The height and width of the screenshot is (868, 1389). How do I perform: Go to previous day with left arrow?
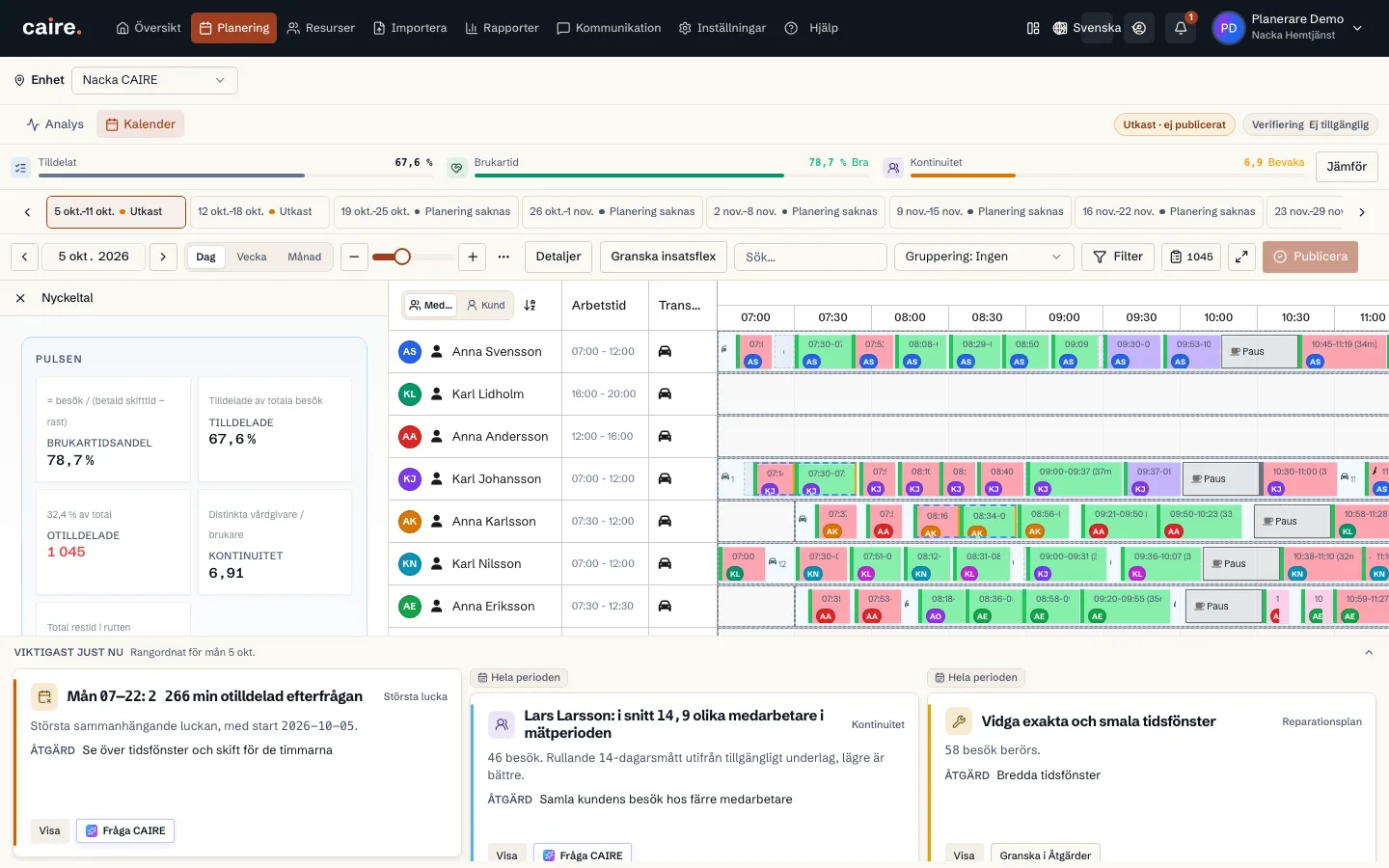click(x=25, y=257)
